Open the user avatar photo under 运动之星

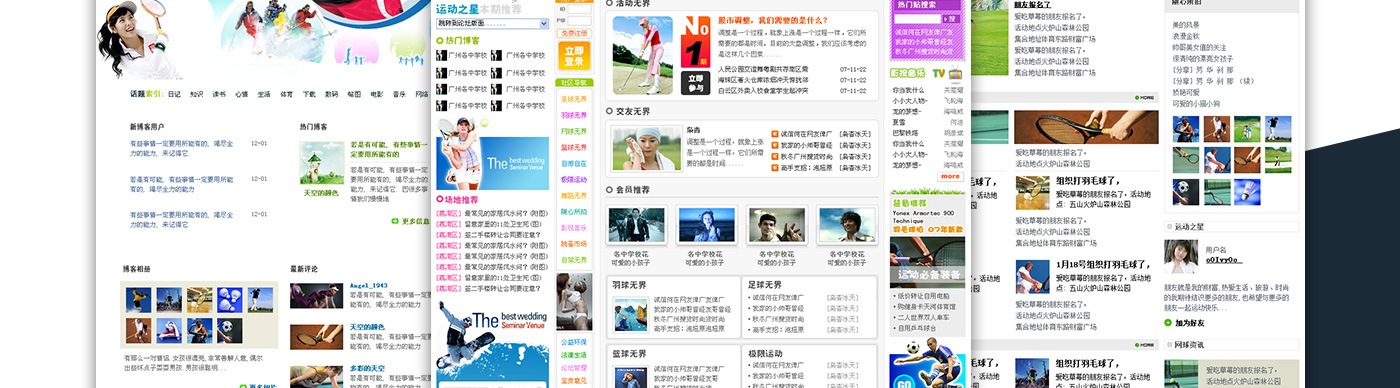1181,256
